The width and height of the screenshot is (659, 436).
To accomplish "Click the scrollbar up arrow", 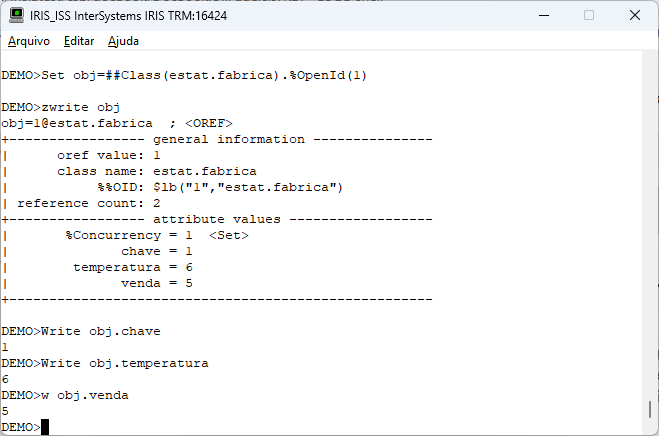I will point(652,63).
